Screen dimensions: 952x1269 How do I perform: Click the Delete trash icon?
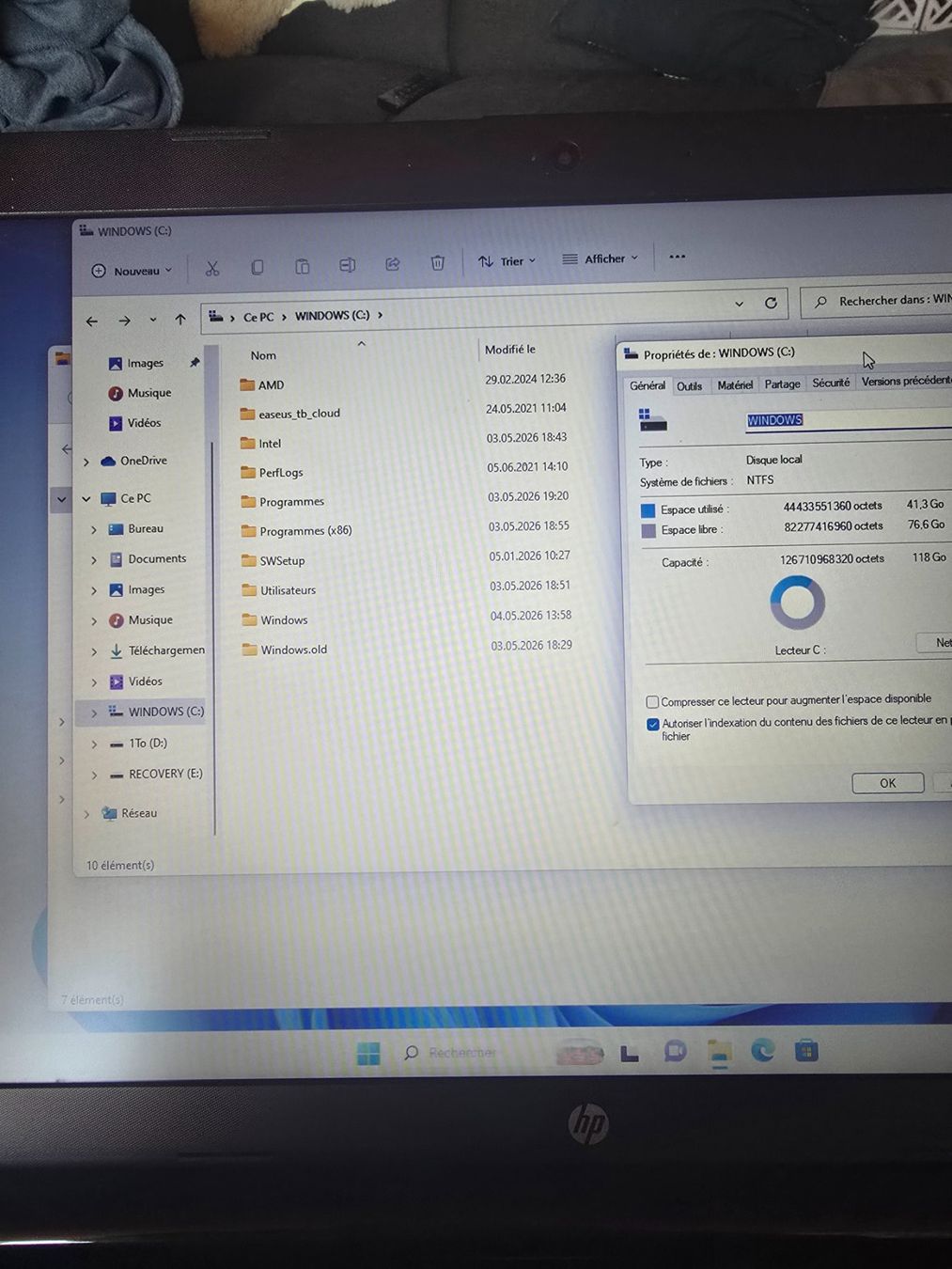click(437, 263)
